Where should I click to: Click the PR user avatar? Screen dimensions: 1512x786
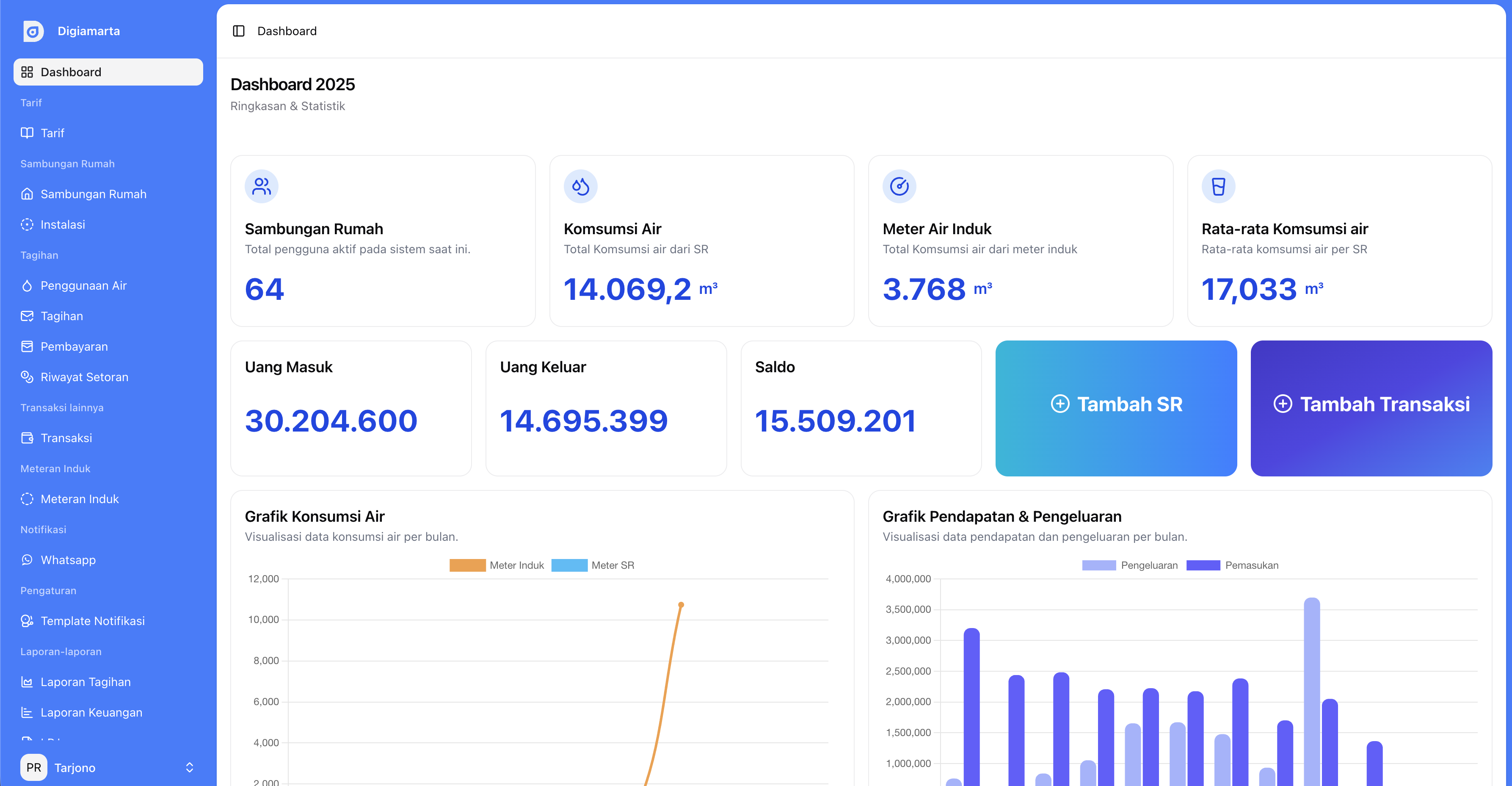point(34,767)
